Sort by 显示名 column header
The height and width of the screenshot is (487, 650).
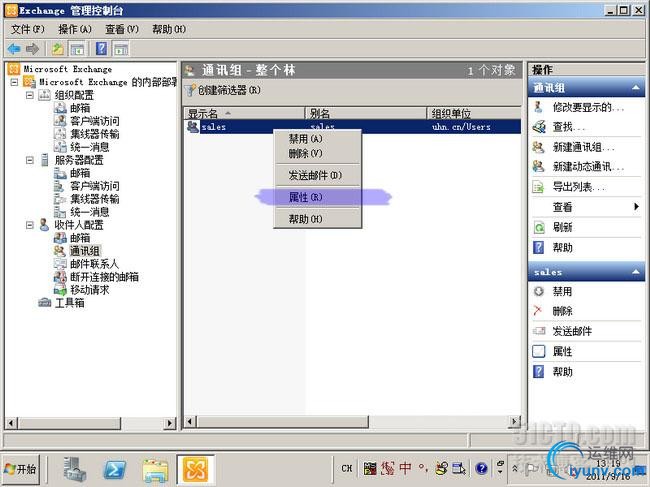point(245,113)
